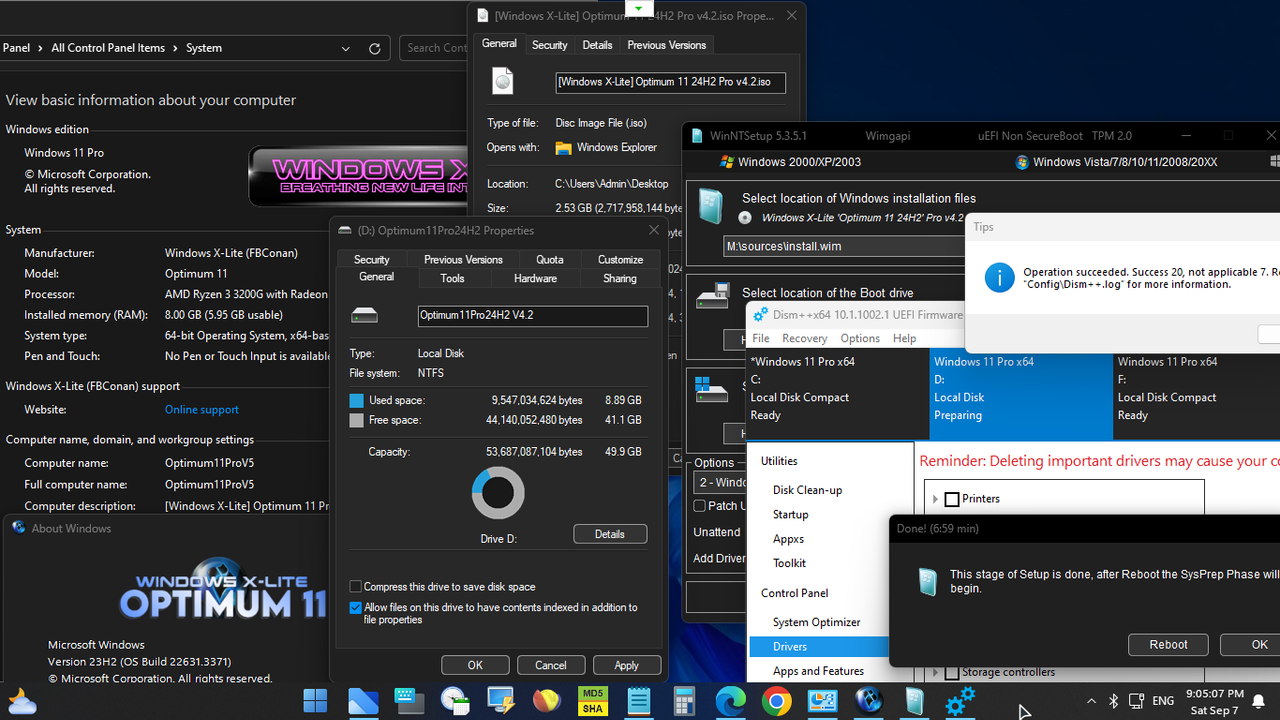Screen dimensions: 1280x720
Task: Expand the Printers driver category arrow
Action: [x=935, y=499]
